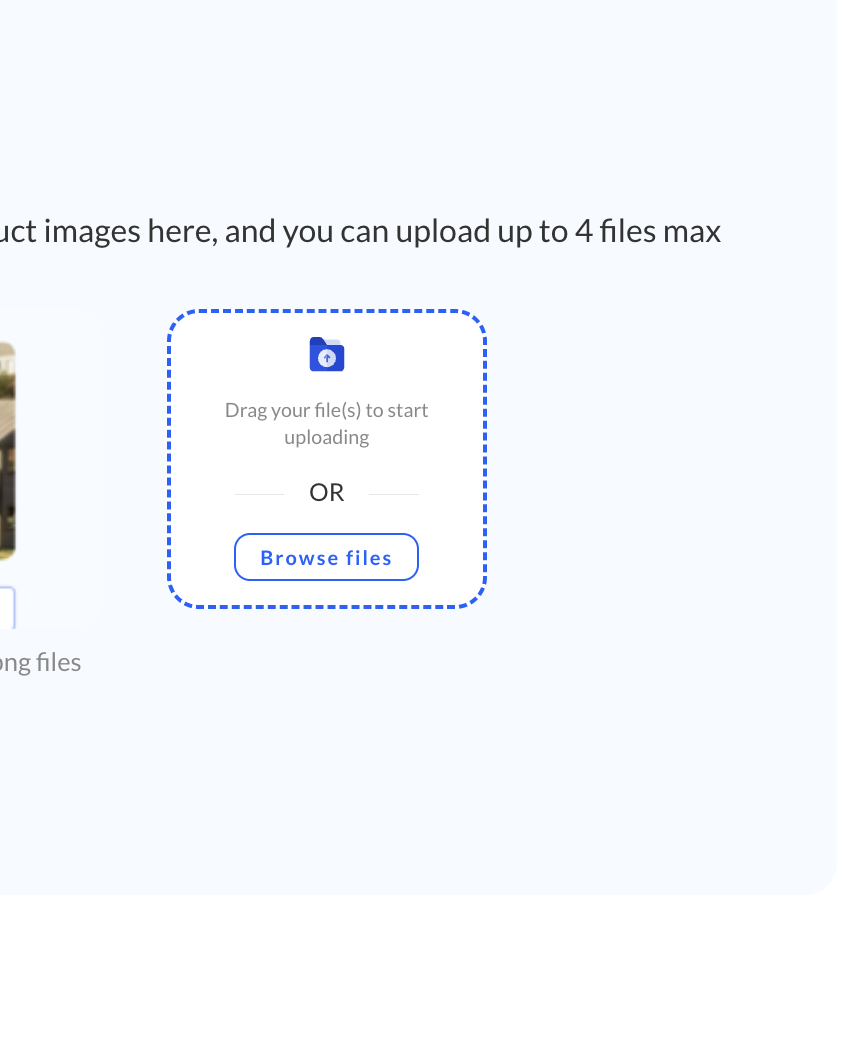844x1056 pixels.
Task: Select the uploaded product image thumbnail
Action: (x=7, y=450)
